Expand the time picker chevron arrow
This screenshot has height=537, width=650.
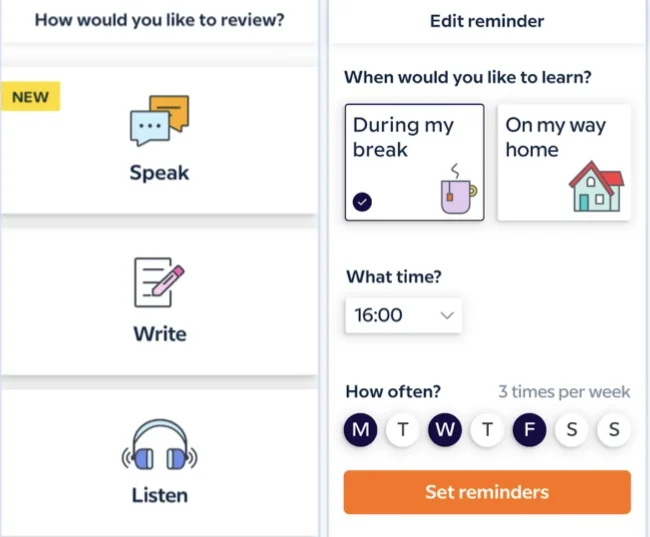click(x=447, y=316)
